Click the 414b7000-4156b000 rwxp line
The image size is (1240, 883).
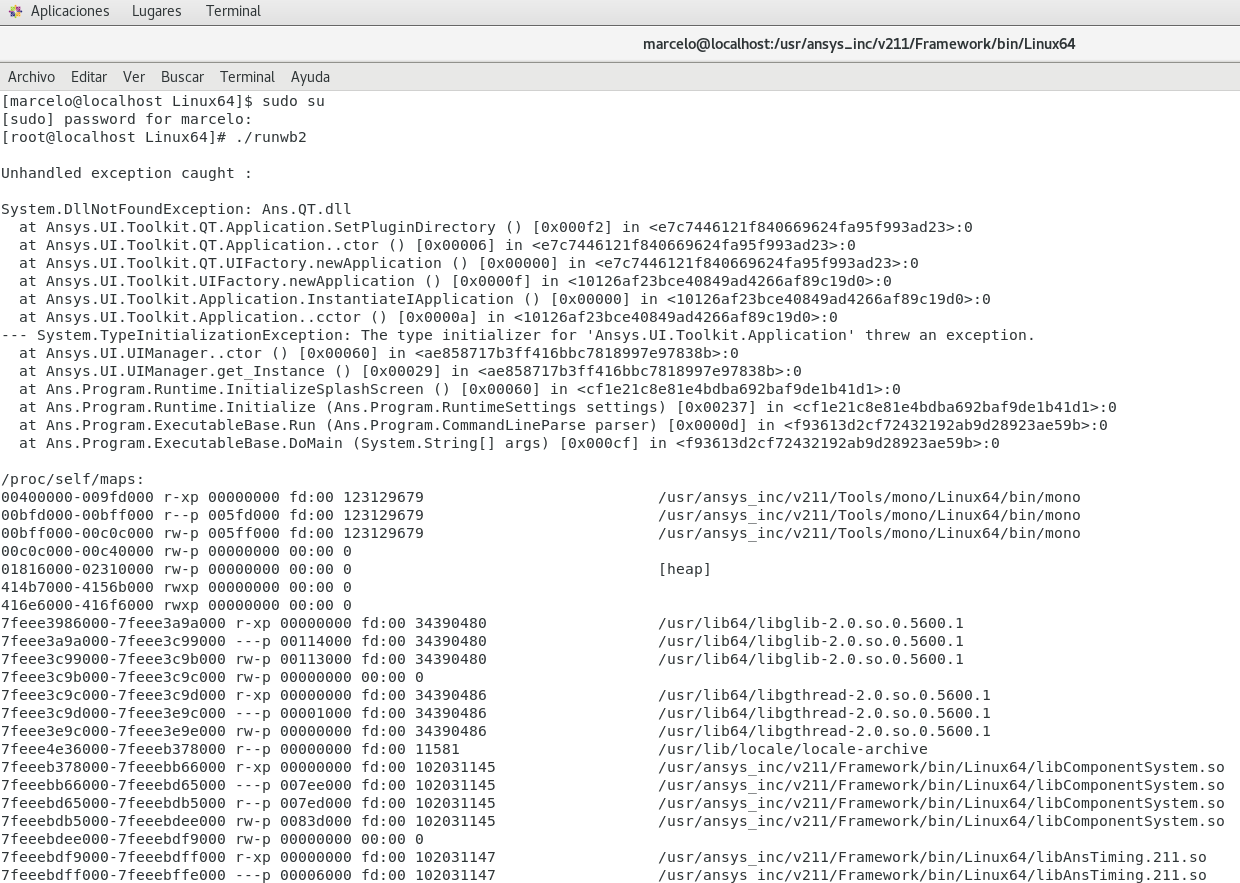pyautogui.click(x=176, y=587)
